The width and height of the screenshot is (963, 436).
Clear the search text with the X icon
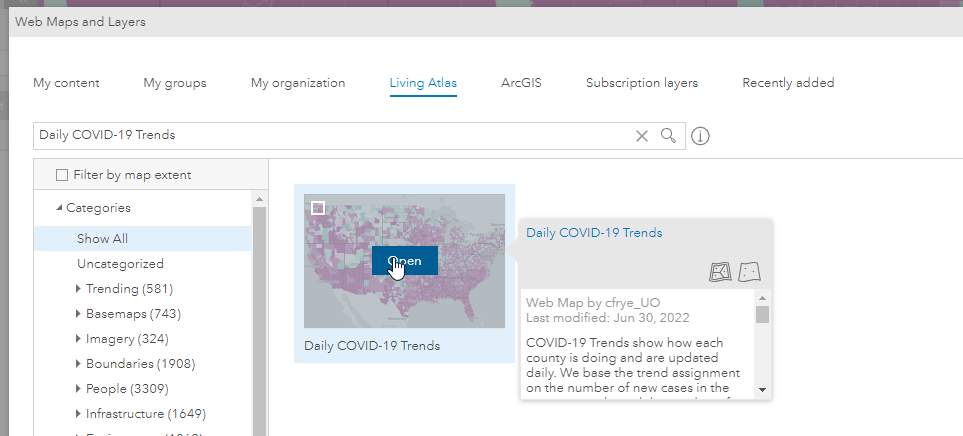click(x=642, y=136)
